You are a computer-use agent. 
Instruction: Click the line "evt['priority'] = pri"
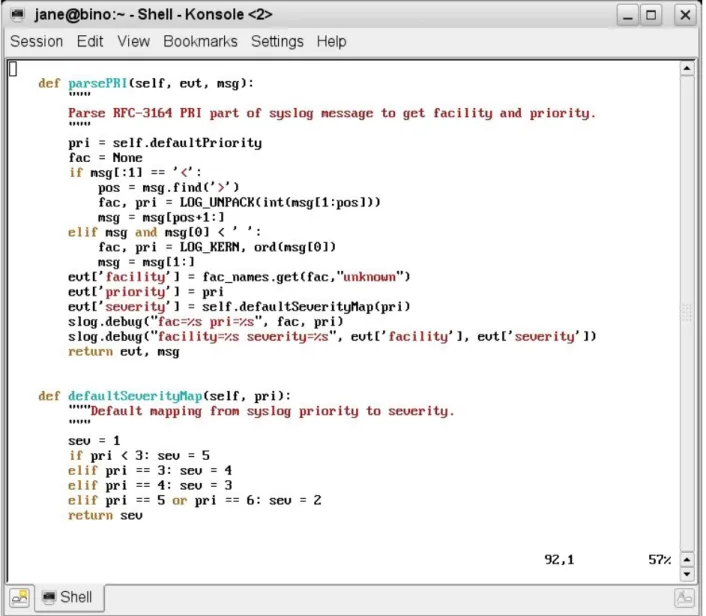click(x=146, y=292)
